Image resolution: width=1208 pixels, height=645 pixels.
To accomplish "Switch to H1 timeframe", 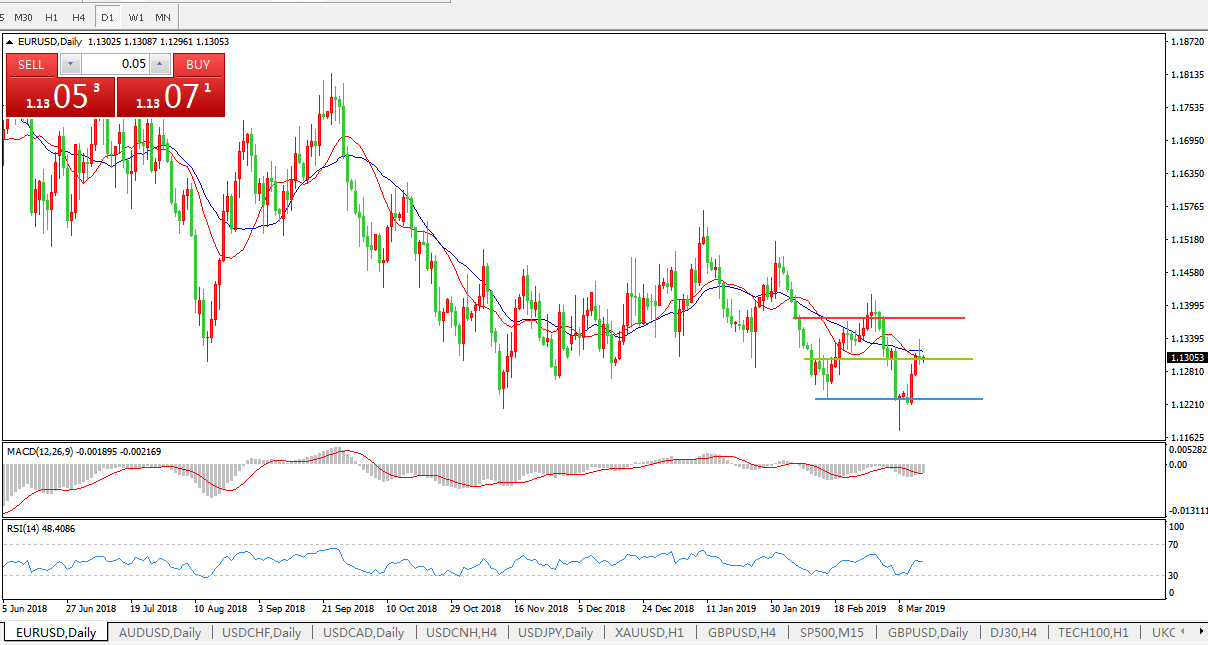I will pos(51,17).
